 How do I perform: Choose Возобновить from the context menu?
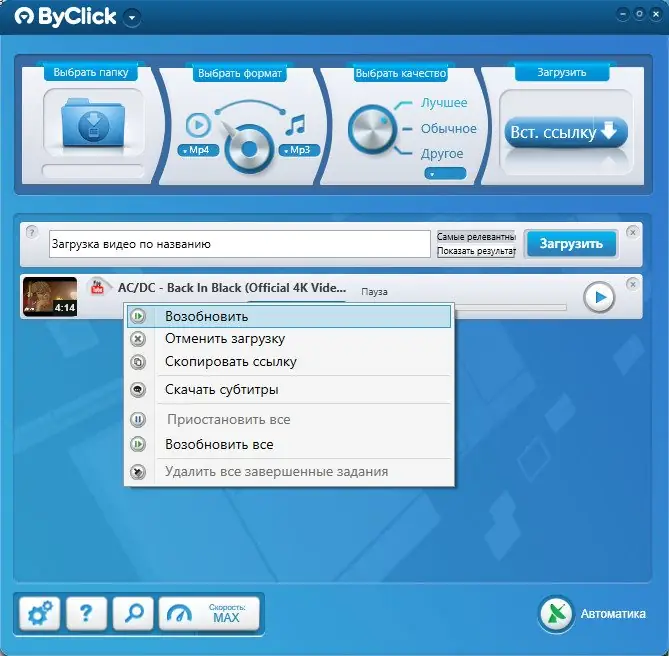point(289,316)
